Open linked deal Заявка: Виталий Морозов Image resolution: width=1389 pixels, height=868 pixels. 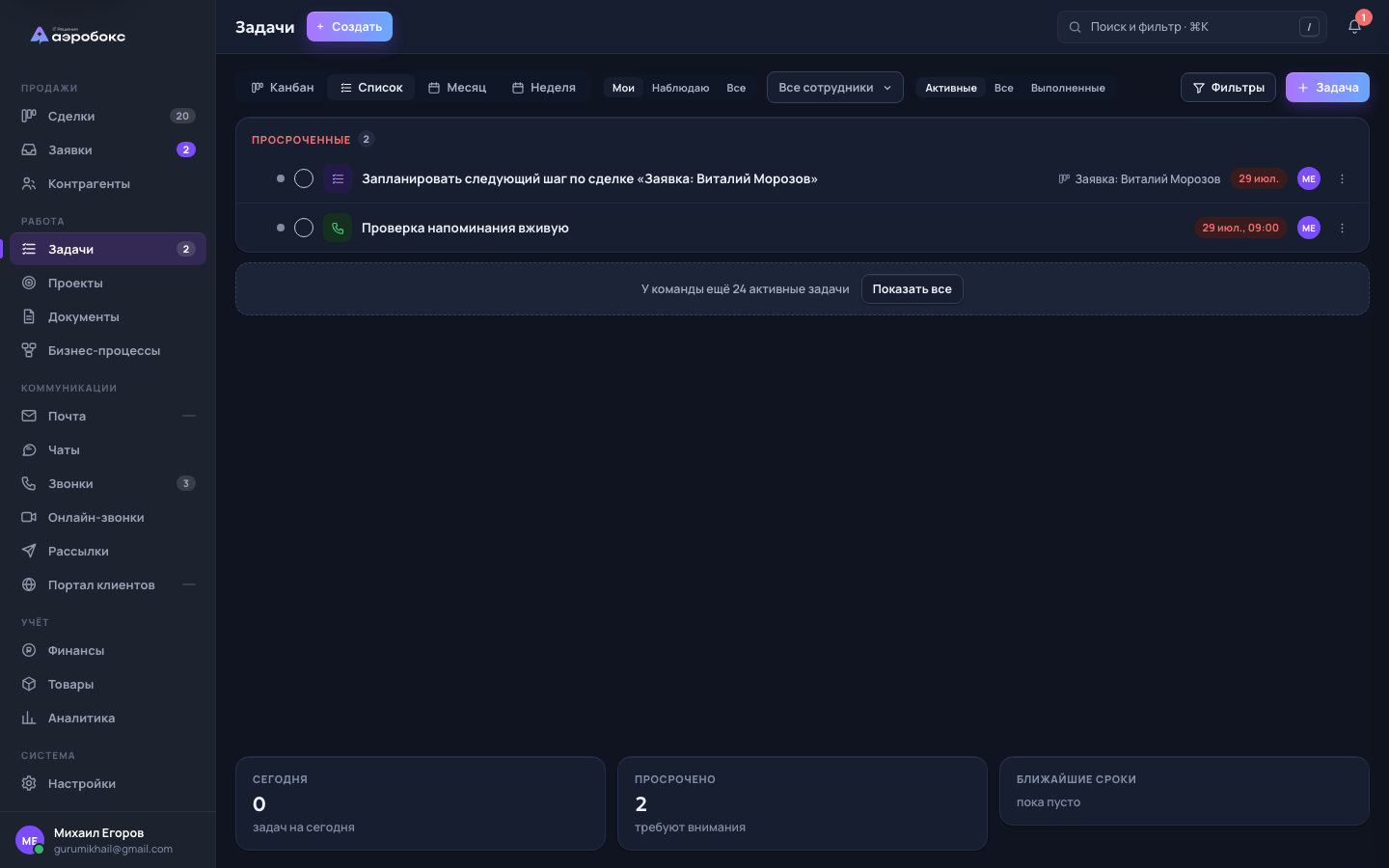click(1139, 178)
